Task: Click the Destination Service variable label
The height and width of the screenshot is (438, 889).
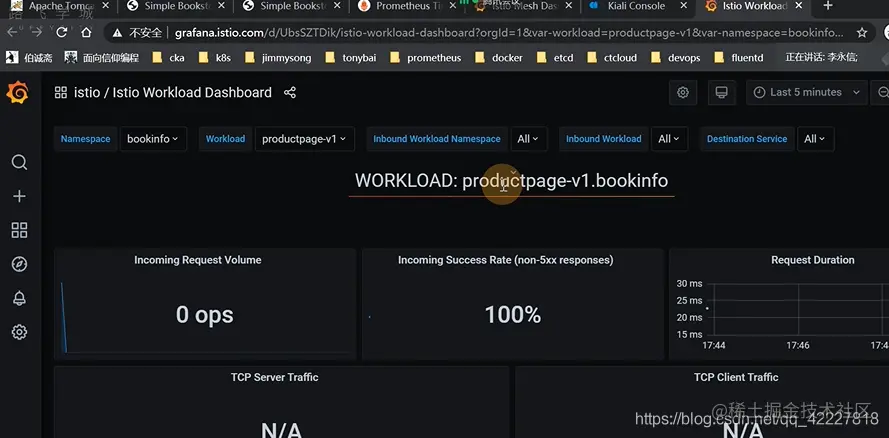Action: (747, 139)
